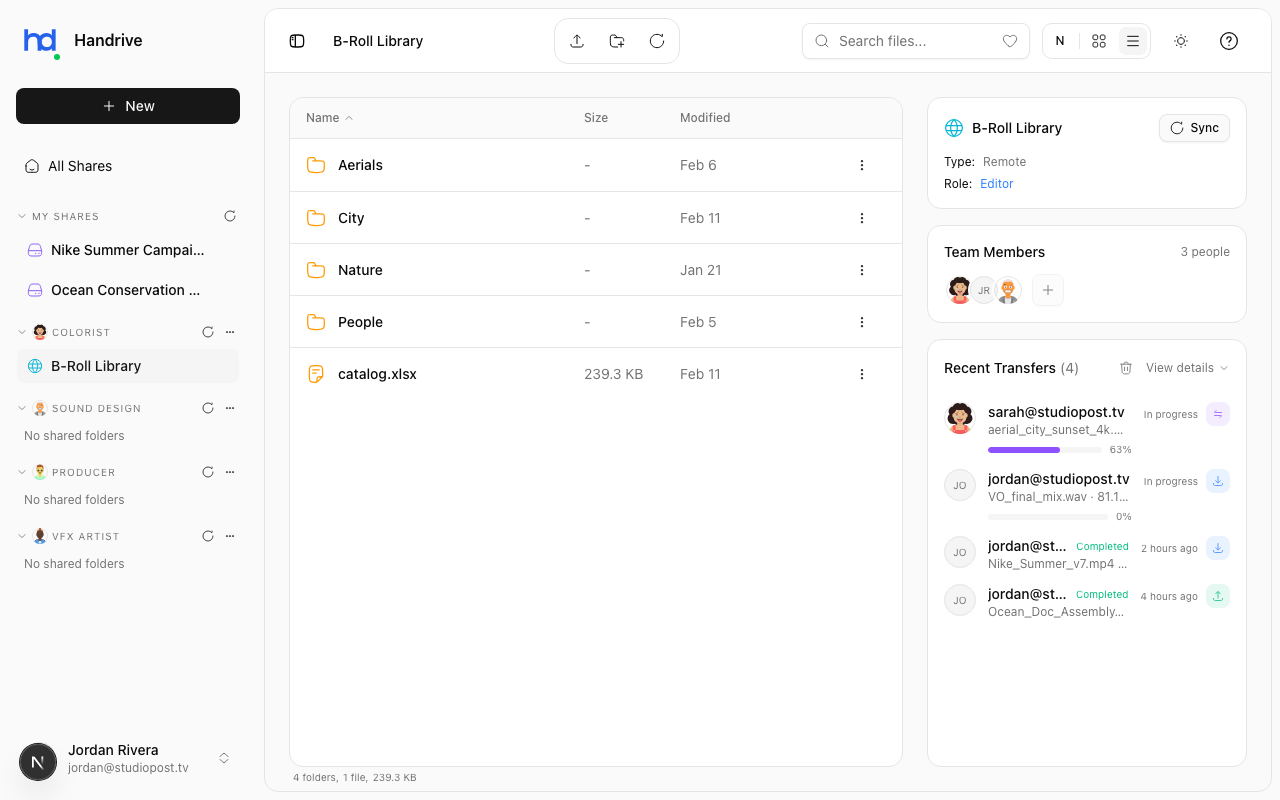
Task: Add a team member with the plus icon
Action: tap(1047, 289)
